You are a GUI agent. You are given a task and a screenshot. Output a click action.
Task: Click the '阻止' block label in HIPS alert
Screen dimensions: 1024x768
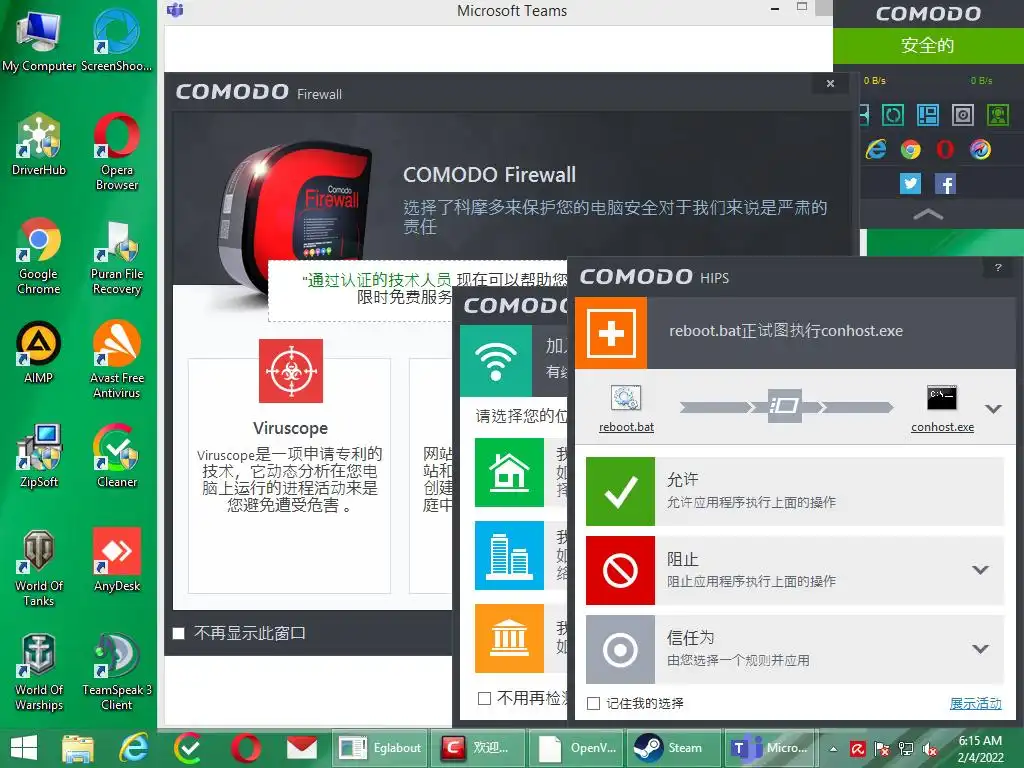click(x=682, y=559)
